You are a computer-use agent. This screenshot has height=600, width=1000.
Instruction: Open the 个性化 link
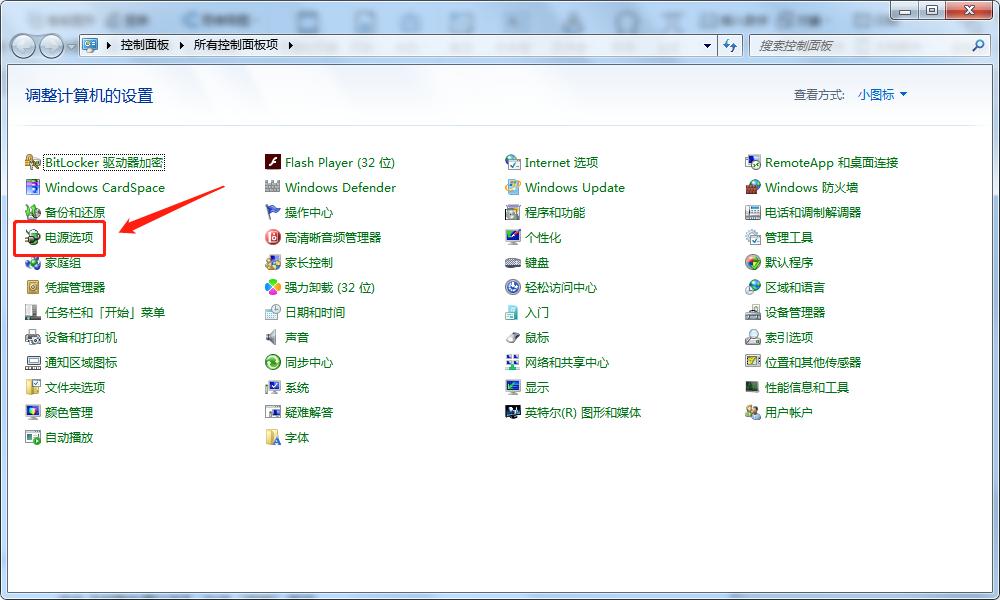tap(543, 237)
